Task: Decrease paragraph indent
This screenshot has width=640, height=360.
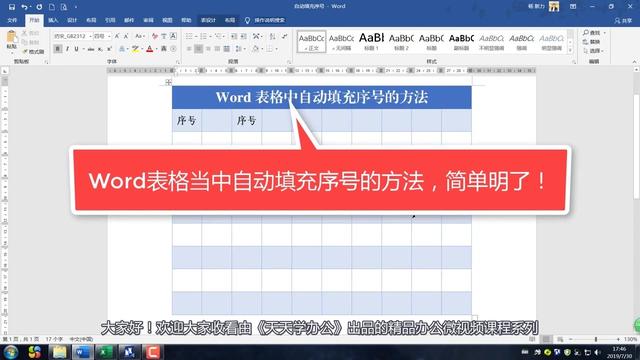Action: point(234,36)
